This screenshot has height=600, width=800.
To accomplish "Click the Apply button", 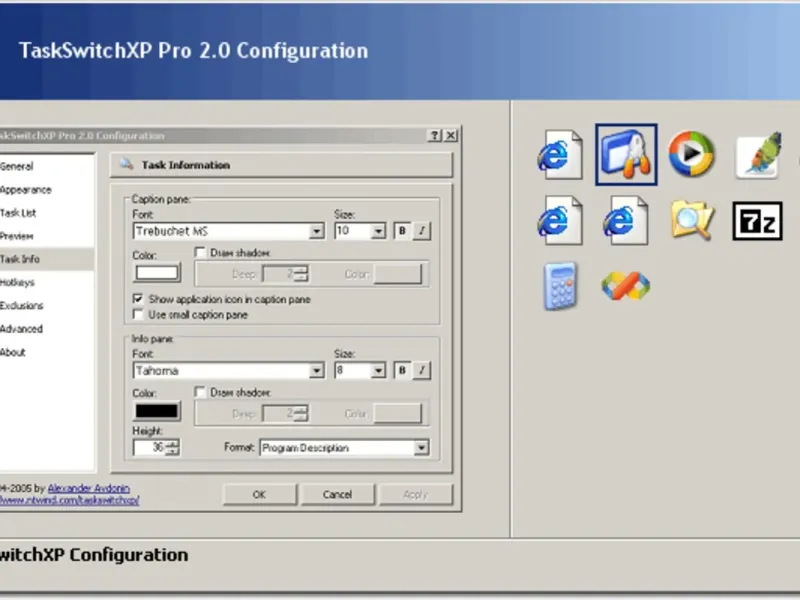I will pyautogui.click(x=415, y=494).
